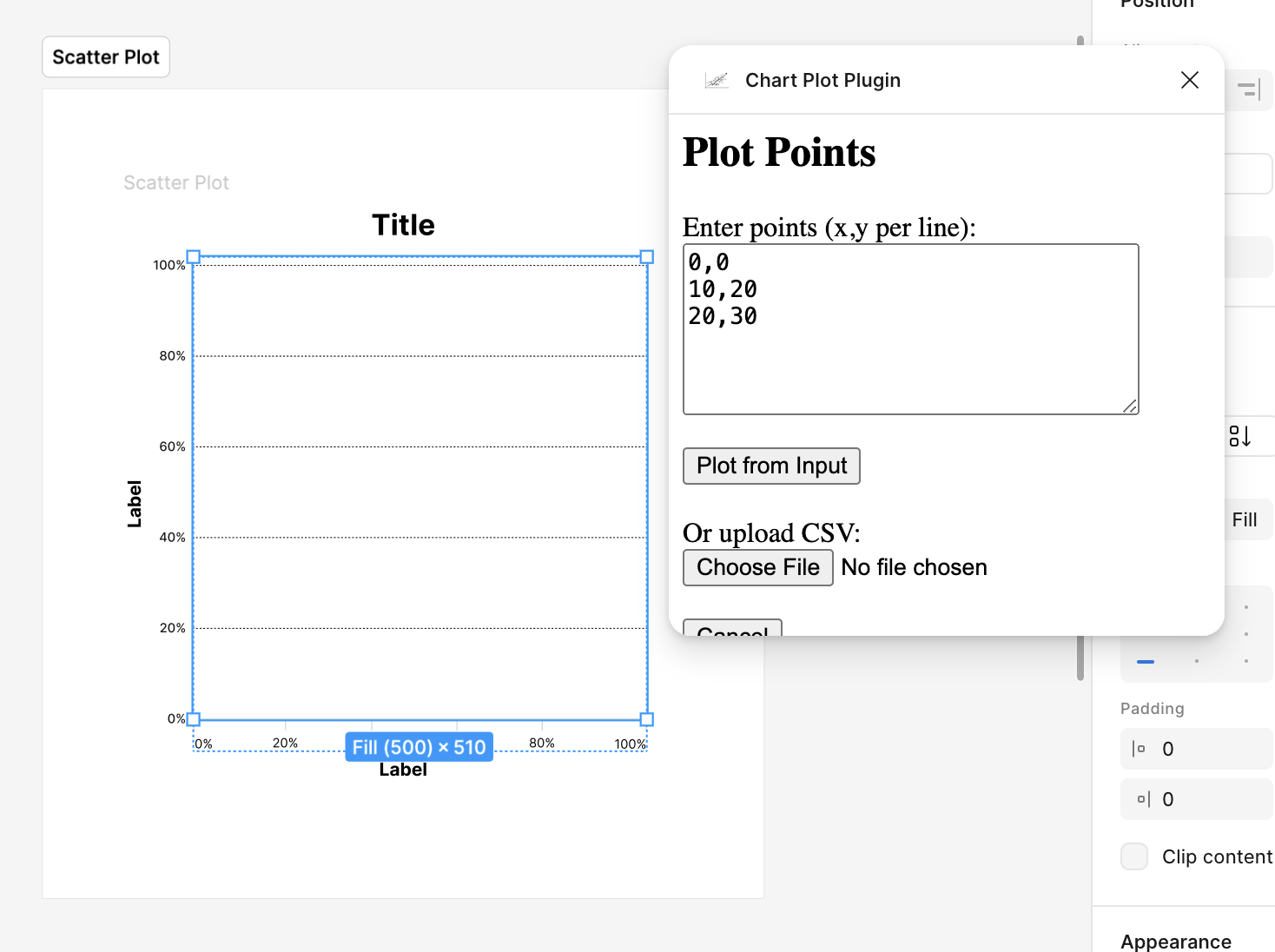1275x952 pixels.
Task: Click the Choose File button
Action: click(x=757, y=568)
